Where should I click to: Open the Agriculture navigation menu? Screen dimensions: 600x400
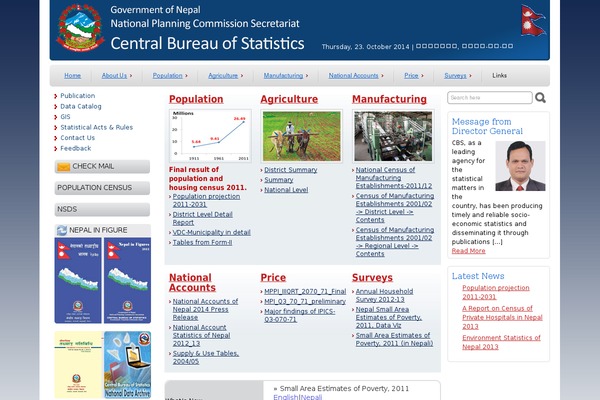pyautogui.click(x=223, y=75)
